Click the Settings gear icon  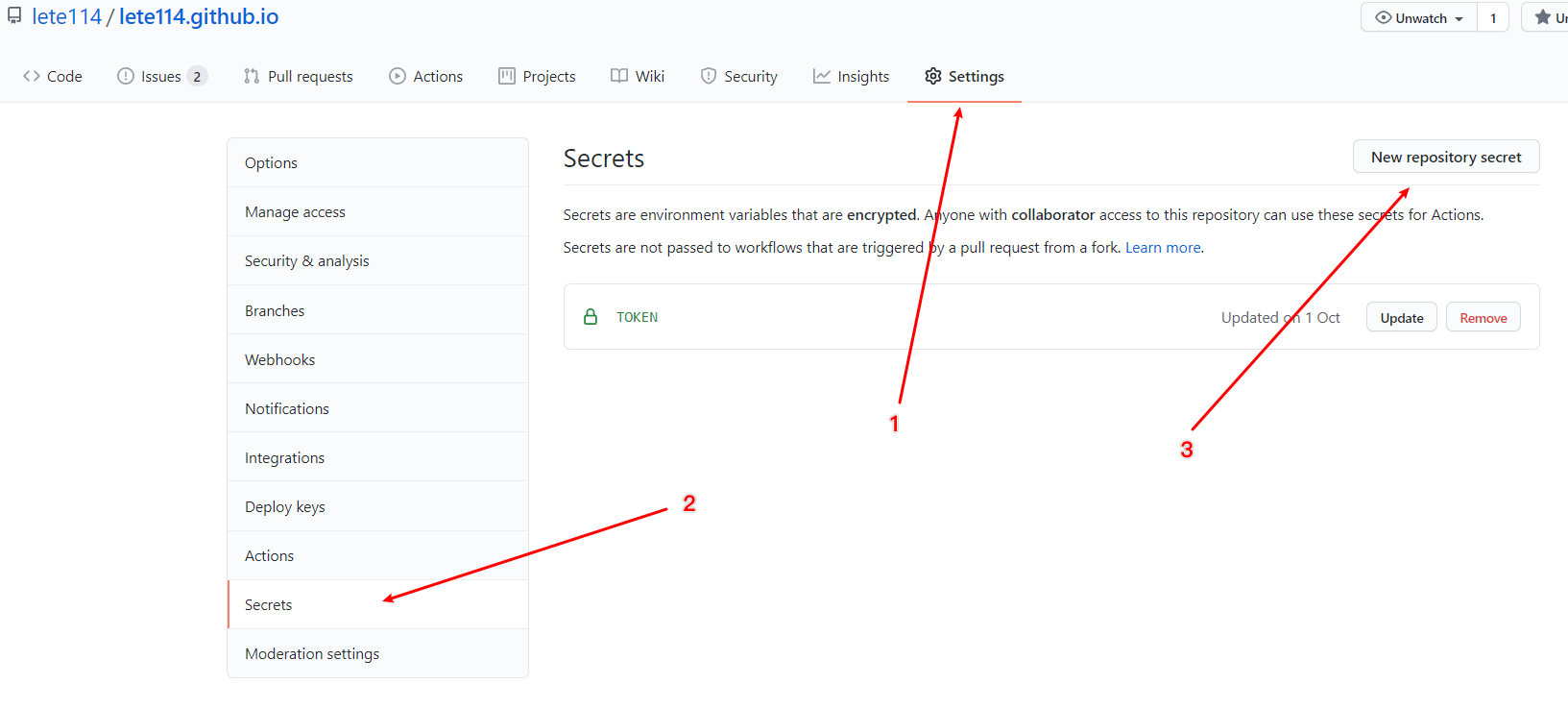(931, 76)
